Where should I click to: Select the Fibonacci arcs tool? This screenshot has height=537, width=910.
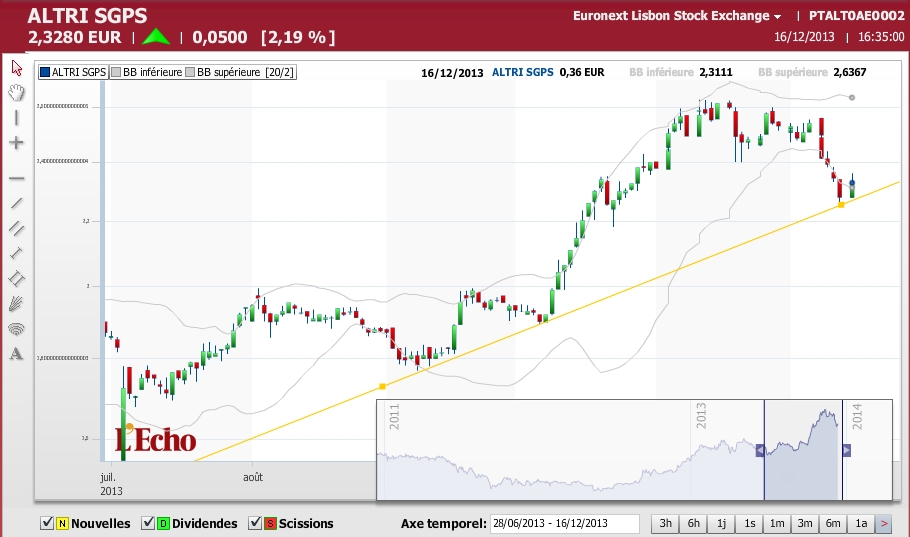(16, 328)
